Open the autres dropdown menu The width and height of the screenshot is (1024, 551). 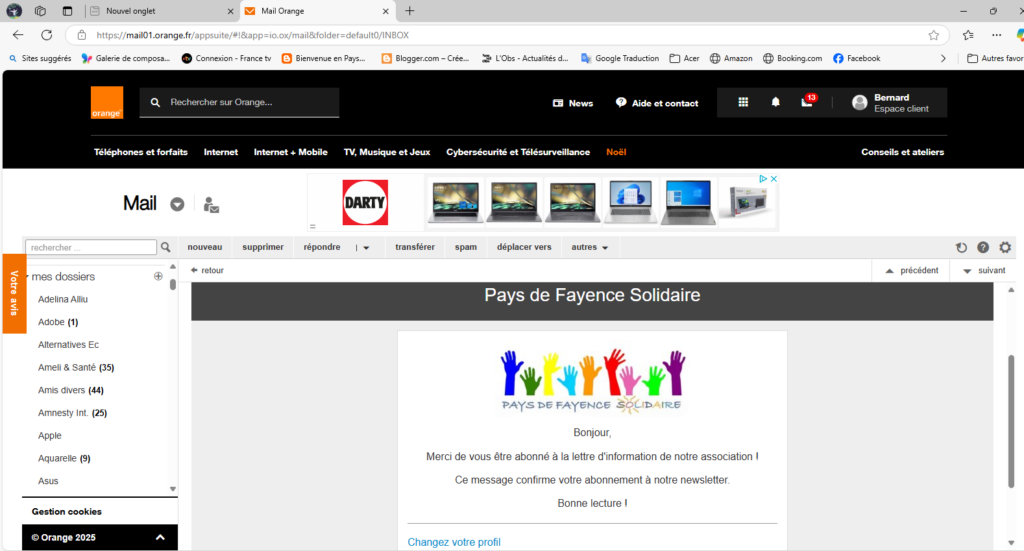tap(590, 247)
